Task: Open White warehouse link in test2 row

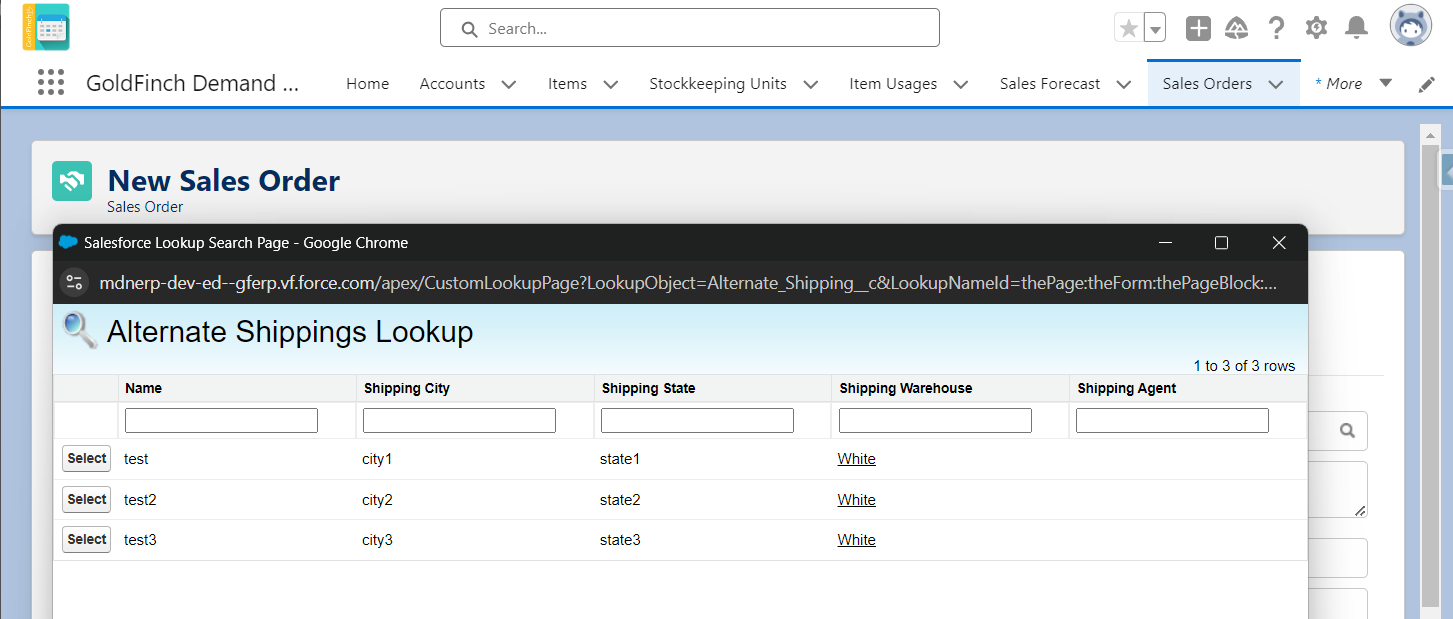Action: click(x=856, y=500)
